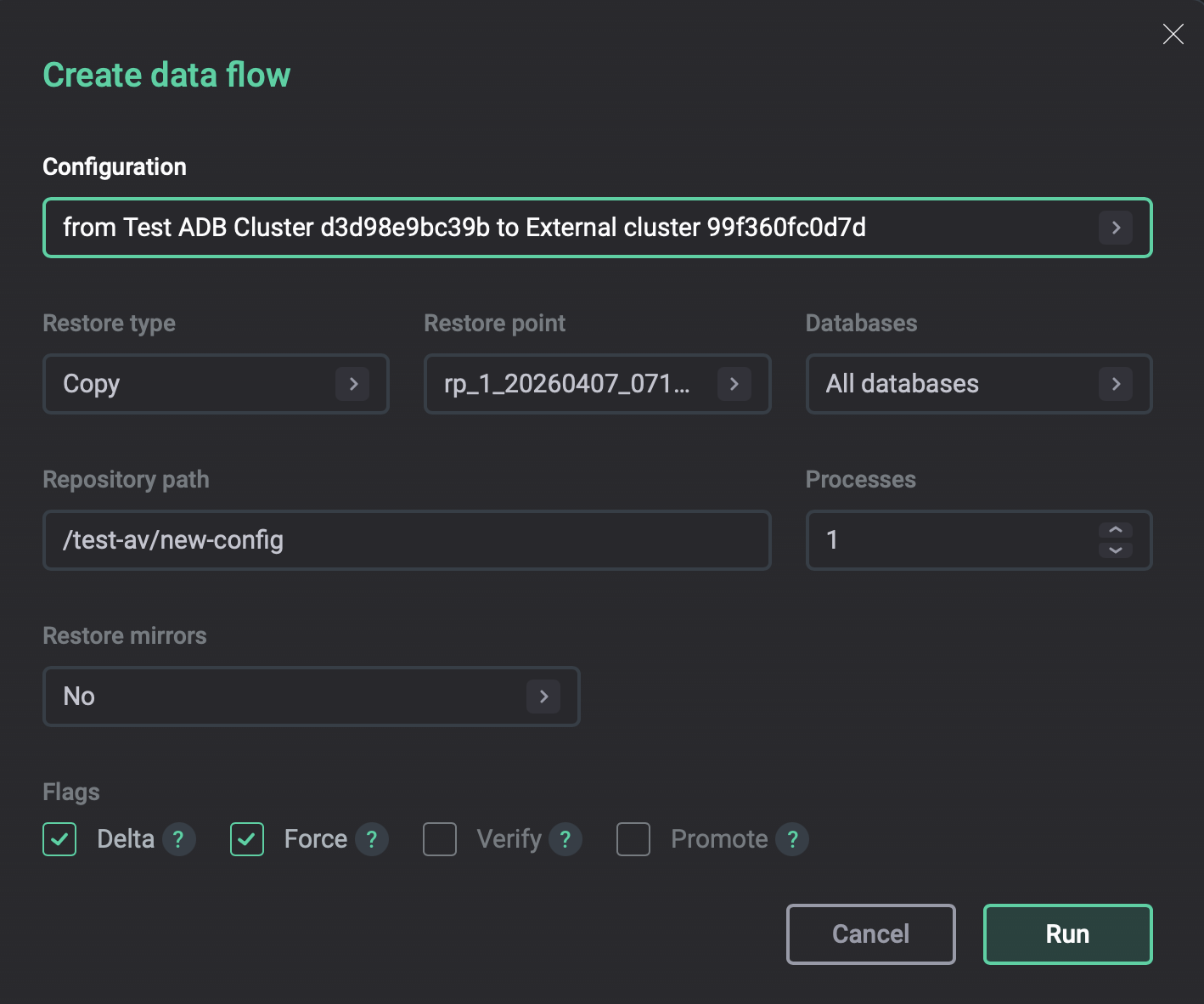This screenshot has height=1004, width=1204.
Task: Close the Create data flow dialog
Action: (x=1173, y=34)
